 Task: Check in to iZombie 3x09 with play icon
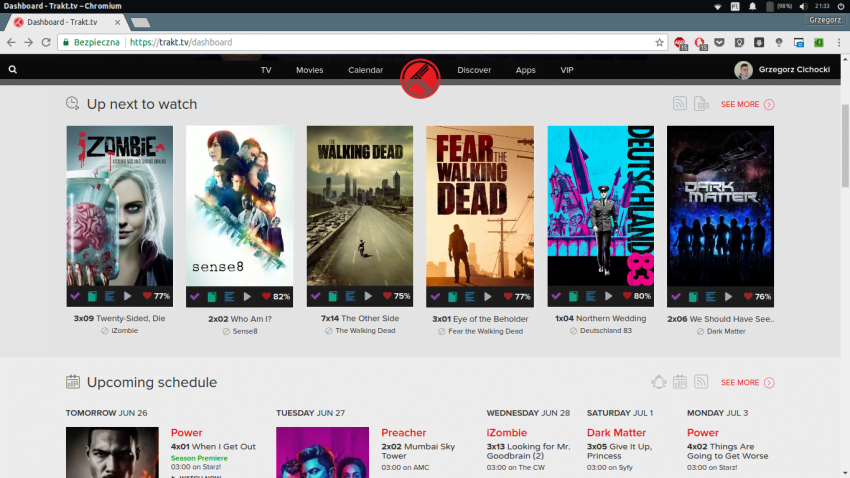(x=127, y=296)
